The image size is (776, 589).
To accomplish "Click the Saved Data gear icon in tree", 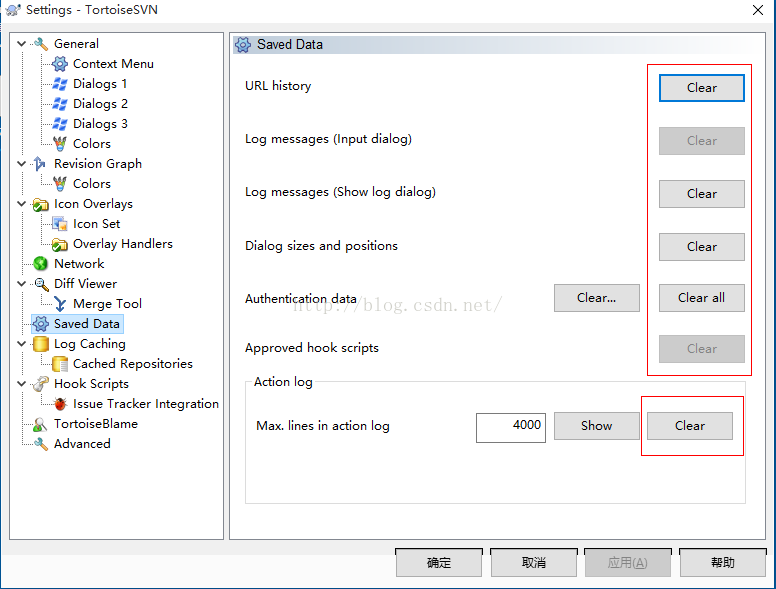I will [41, 324].
